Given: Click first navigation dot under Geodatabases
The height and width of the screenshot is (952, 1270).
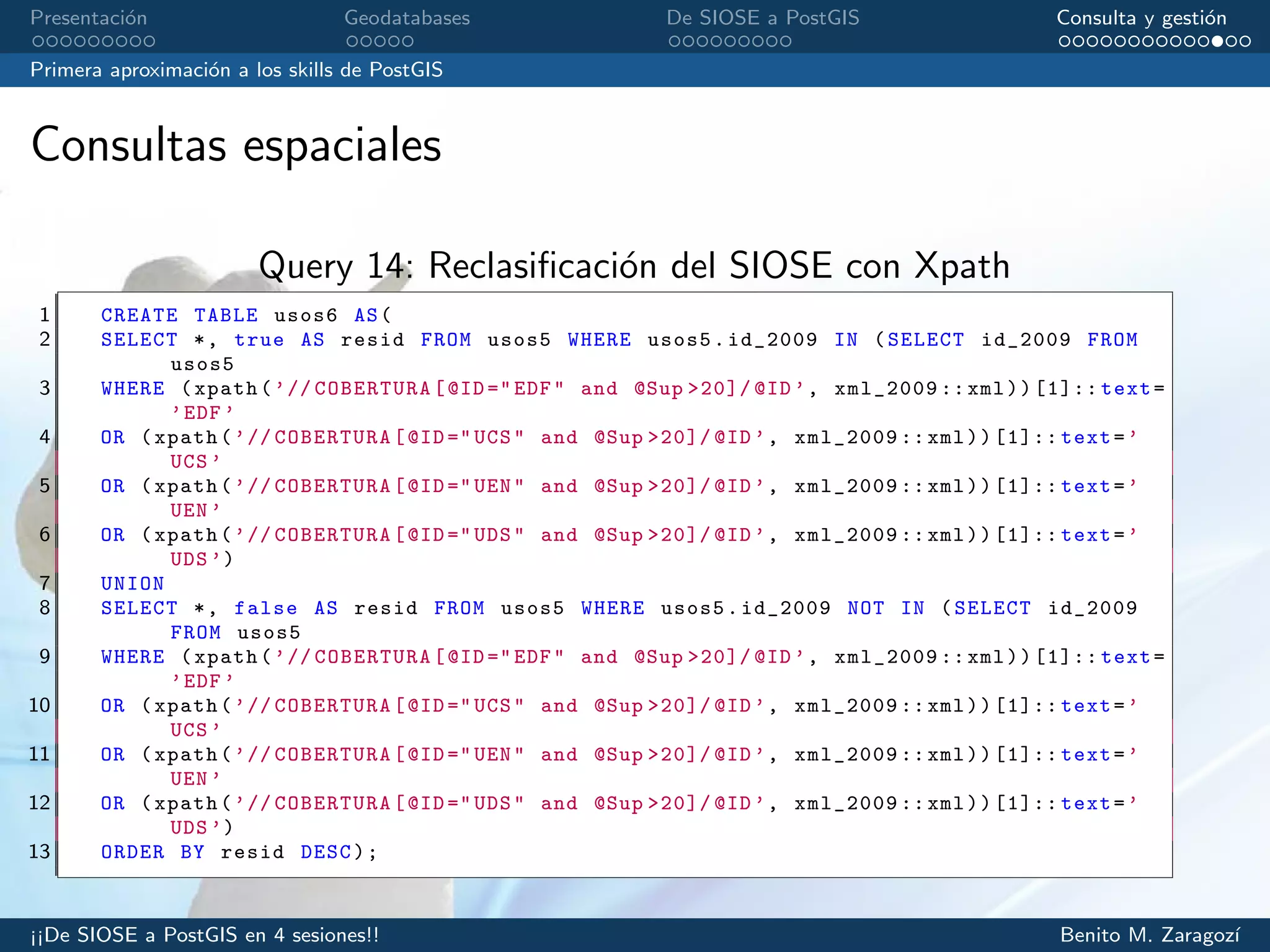Looking at the screenshot, I should 352,42.
